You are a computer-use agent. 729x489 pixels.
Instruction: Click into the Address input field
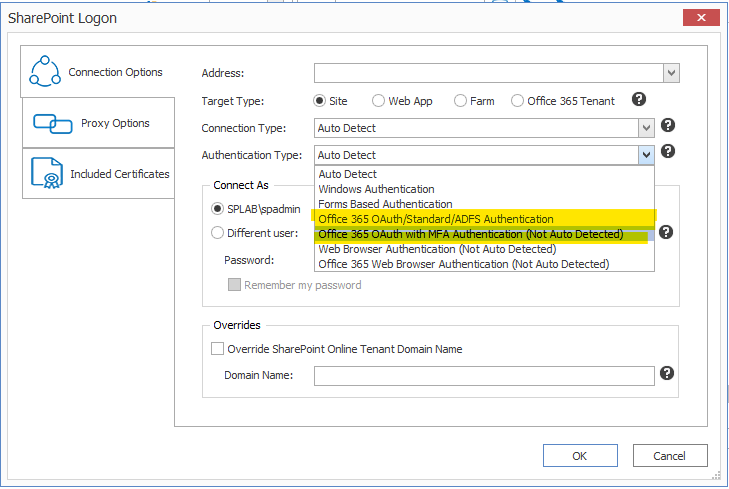(489, 73)
